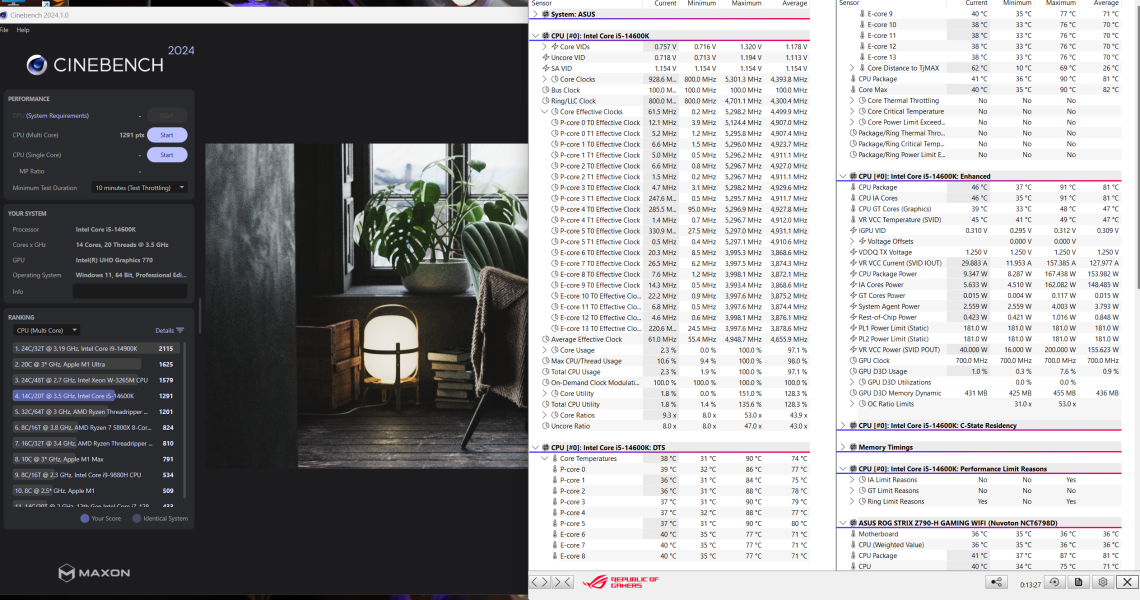
Task: Open the File menu in Cinebench
Action: (x=4, y=30)
